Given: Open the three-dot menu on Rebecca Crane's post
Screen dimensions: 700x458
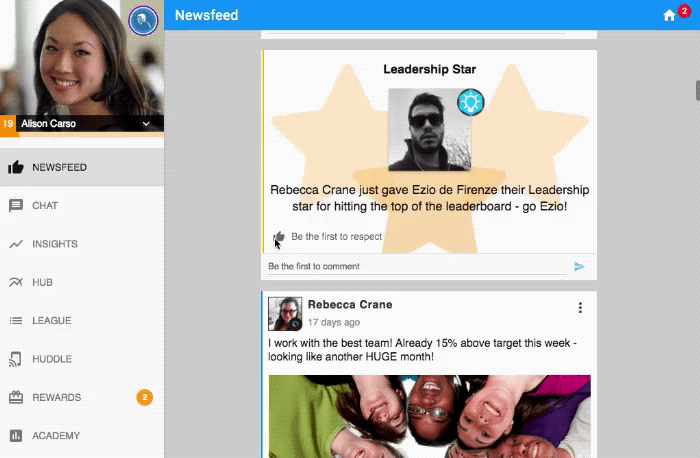Looking at the screenshot, I should (x=580, y=308).
